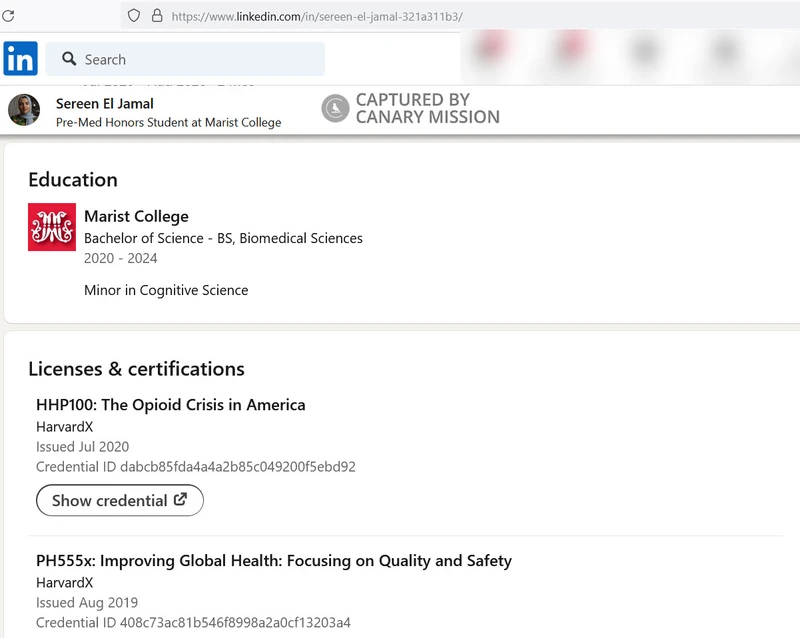Click the Education section heading
Screen dimensions: 800x638
point(72,180)
